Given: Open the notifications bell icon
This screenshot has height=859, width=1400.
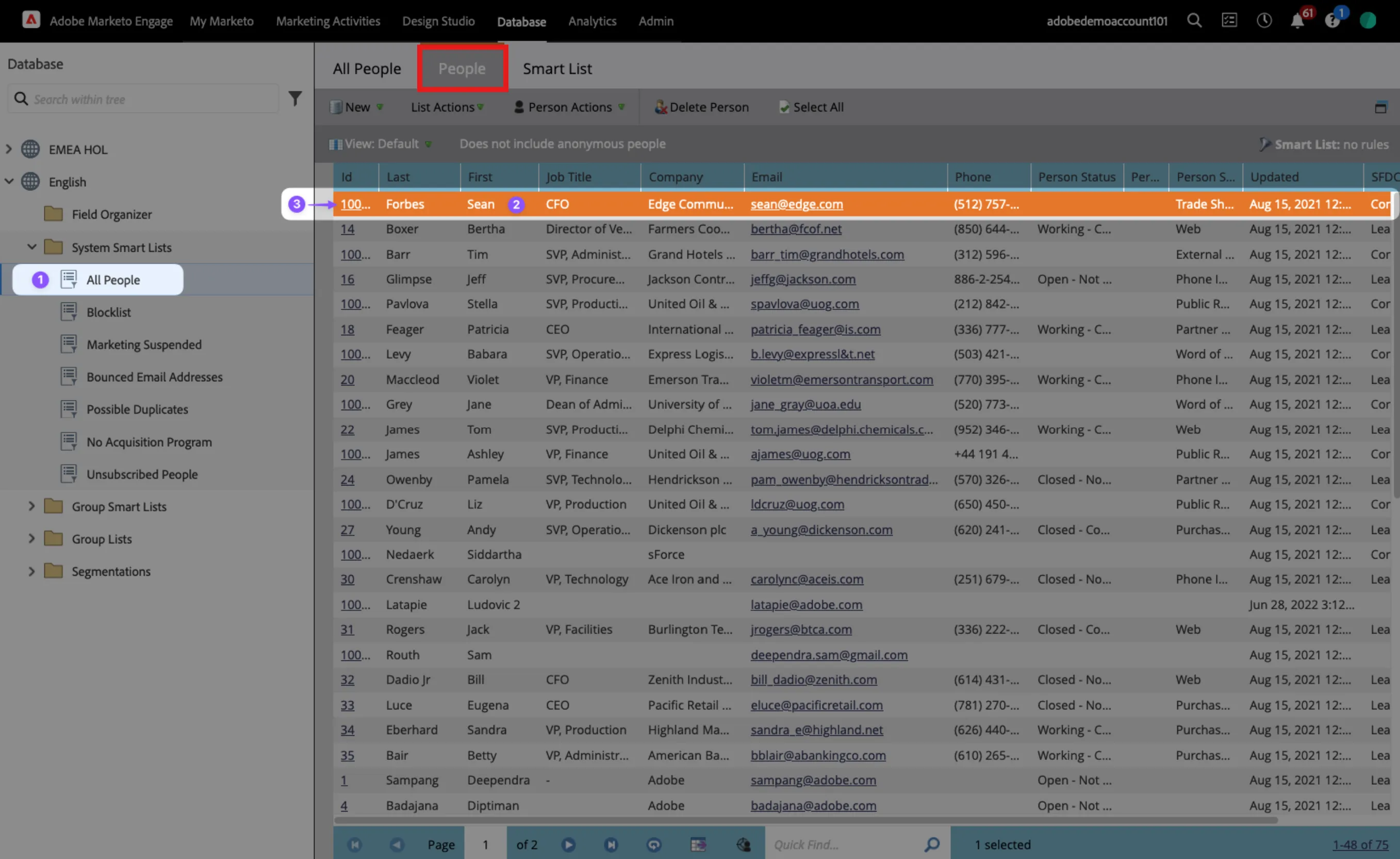Looking at the screenshot, I should 1297,22.
